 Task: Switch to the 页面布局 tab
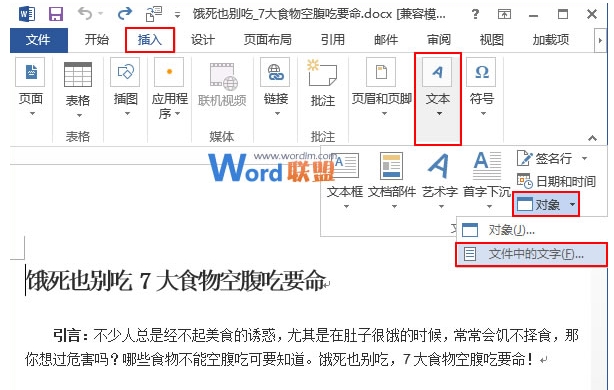point(267,40)
